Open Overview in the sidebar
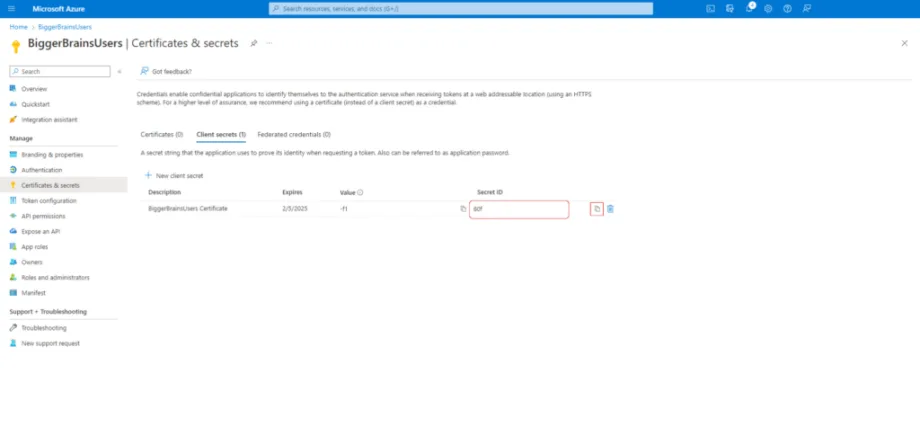The image size is (920, 444). coord(34,89)
